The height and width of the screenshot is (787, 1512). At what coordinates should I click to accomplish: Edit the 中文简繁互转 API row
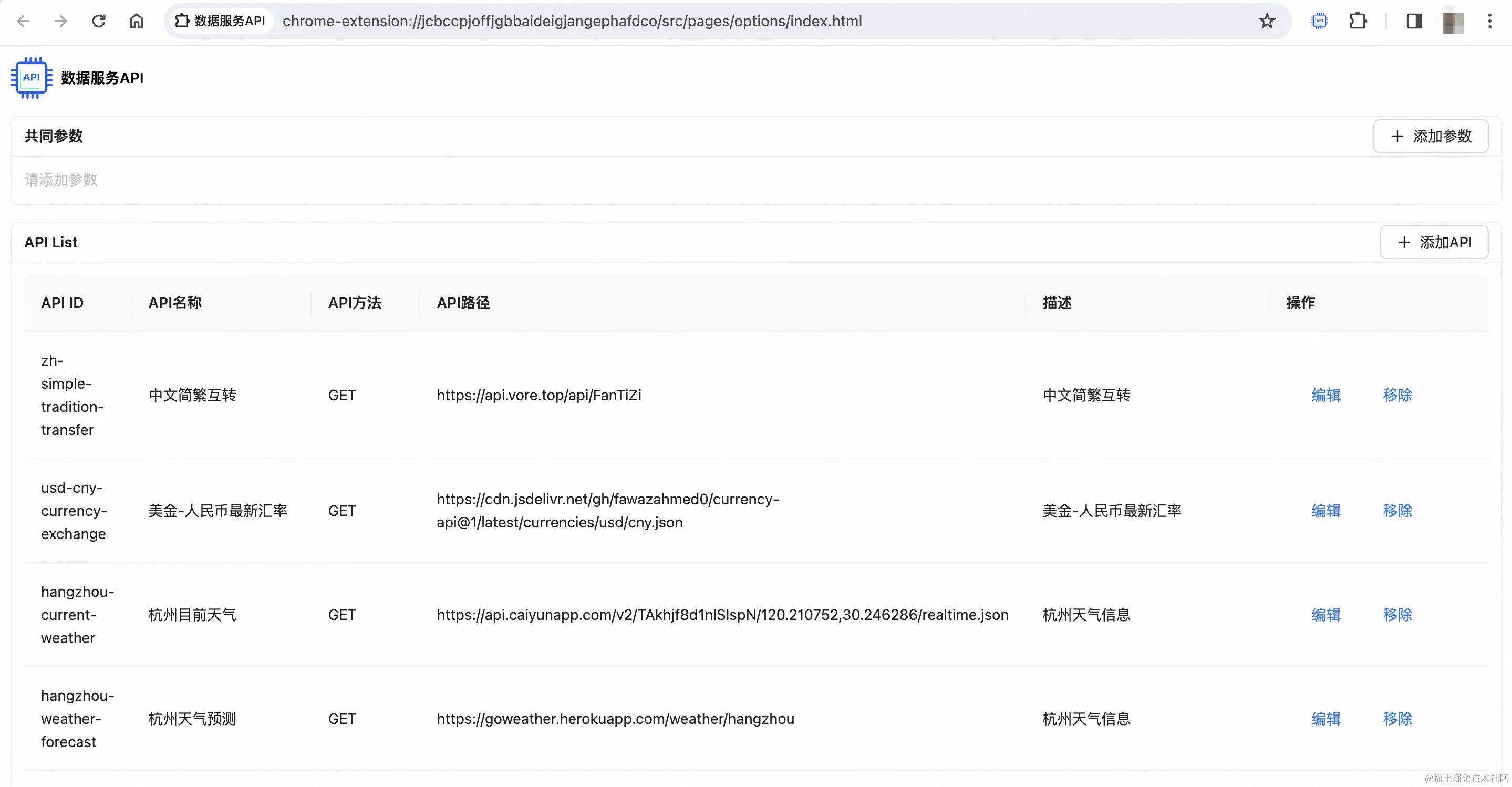pyautogui.click(x=1326, y=395)
